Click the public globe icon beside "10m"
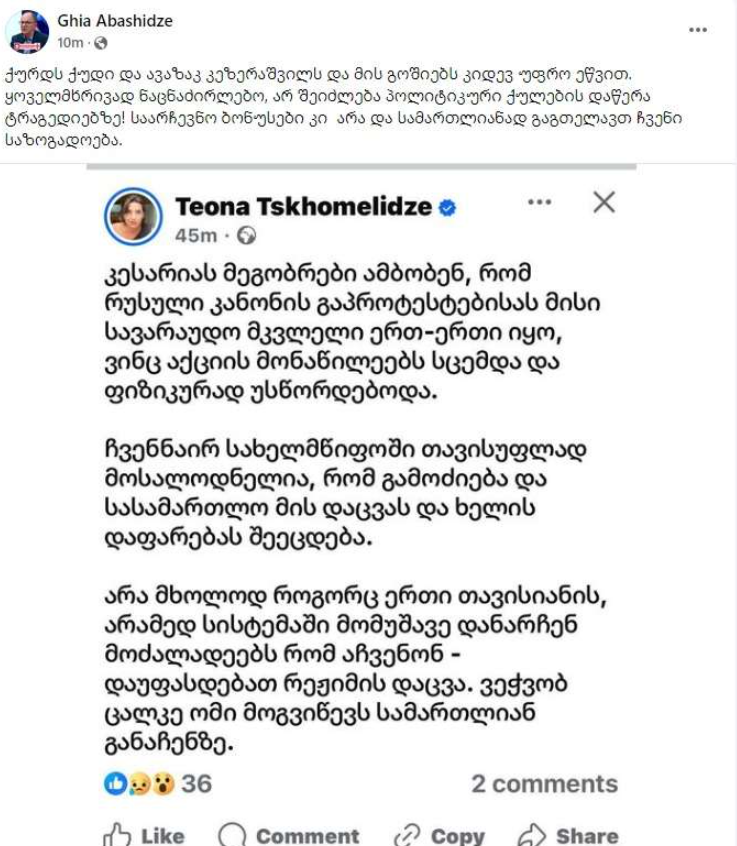Image resolution: width=737 pixels, height=846 pixels. click(100, 43)
